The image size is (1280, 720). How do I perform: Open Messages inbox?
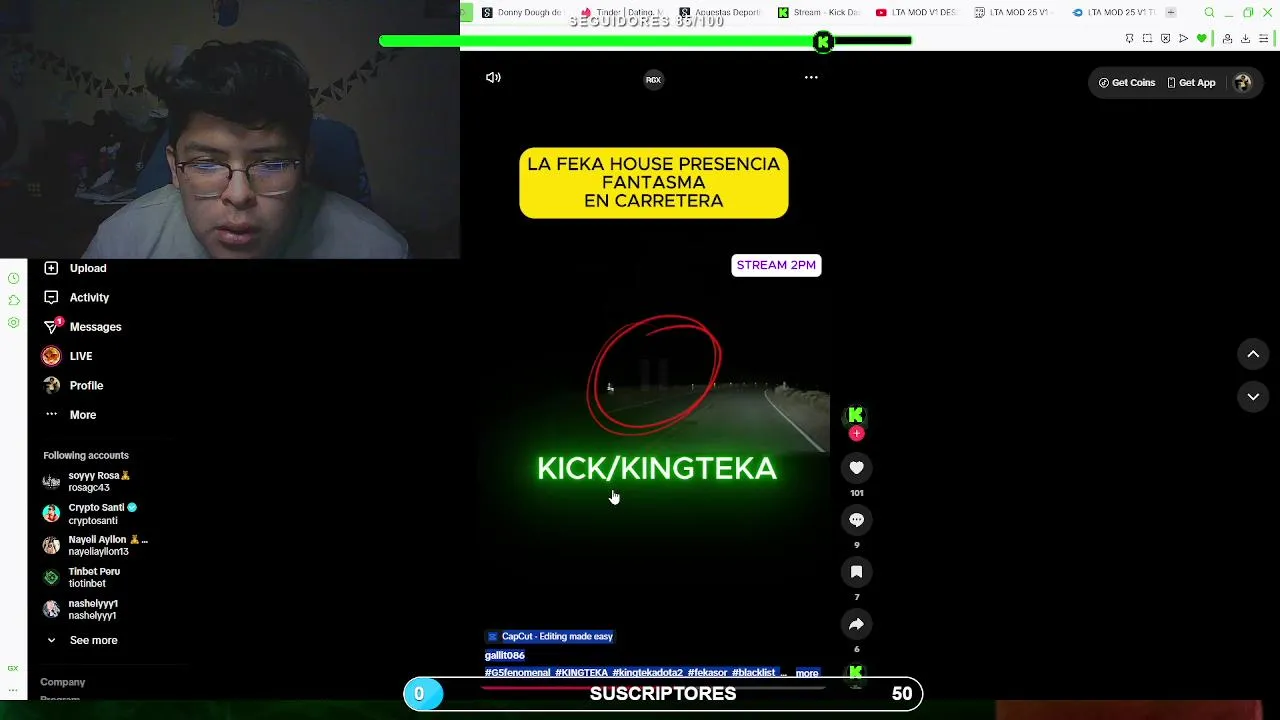coord(95,327)
